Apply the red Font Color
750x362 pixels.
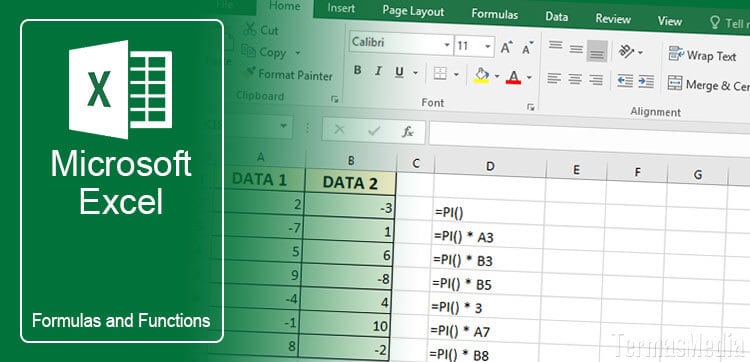point(513,77)
